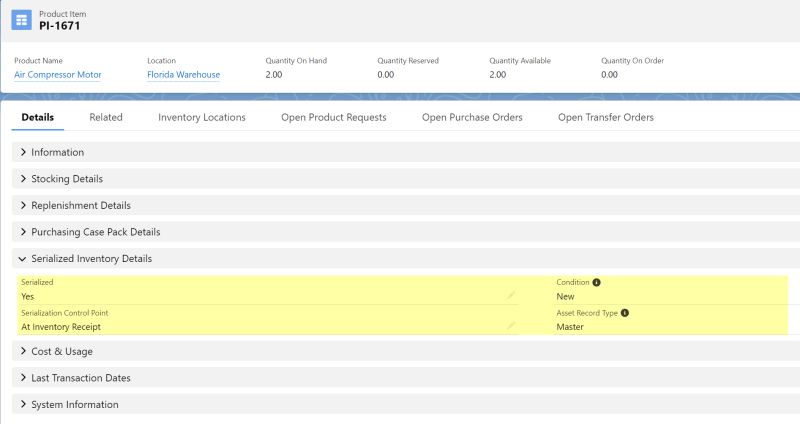Click the Asset Record Type value Master

click(570, 327)
